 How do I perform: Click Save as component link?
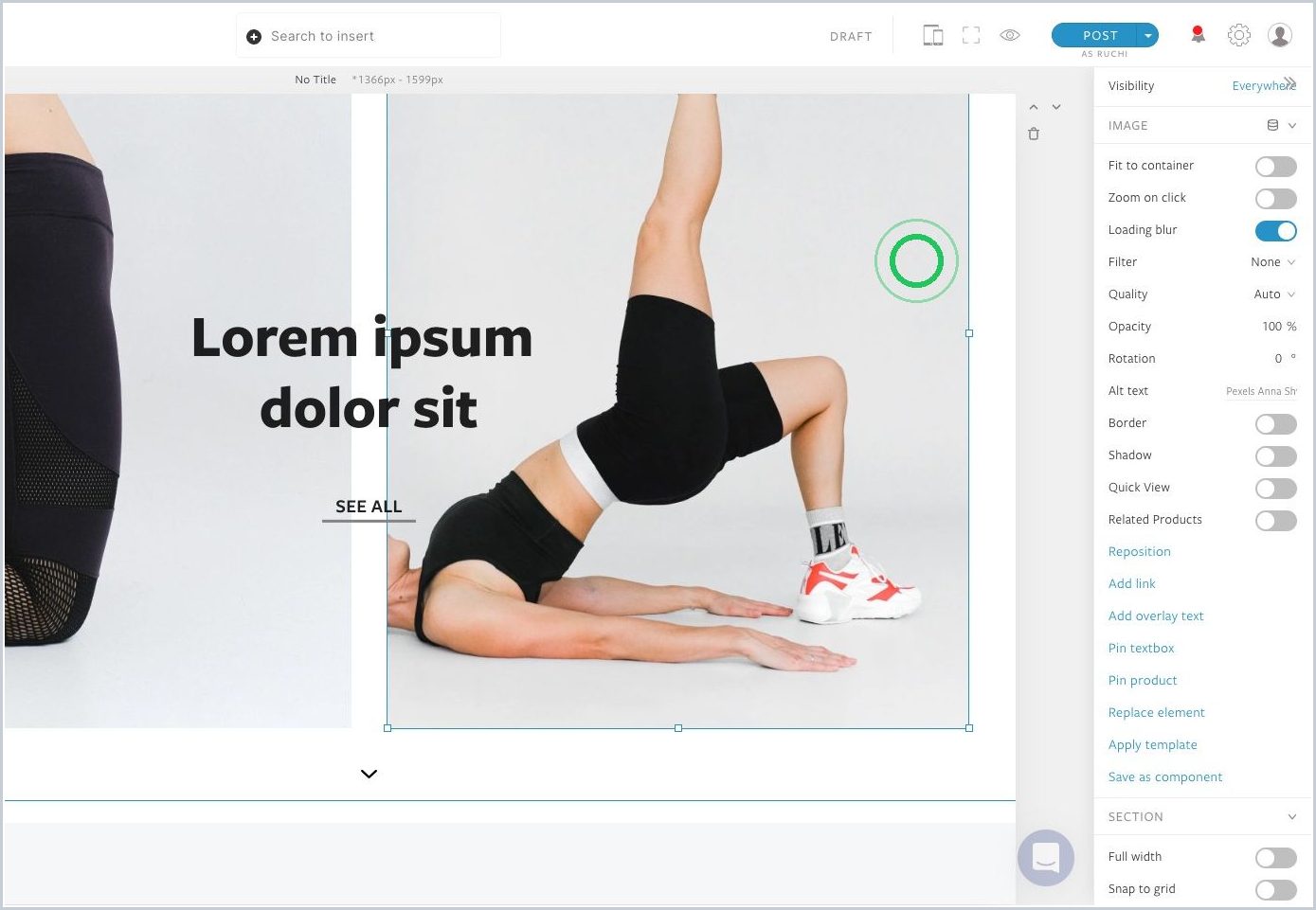point(1165,776)
